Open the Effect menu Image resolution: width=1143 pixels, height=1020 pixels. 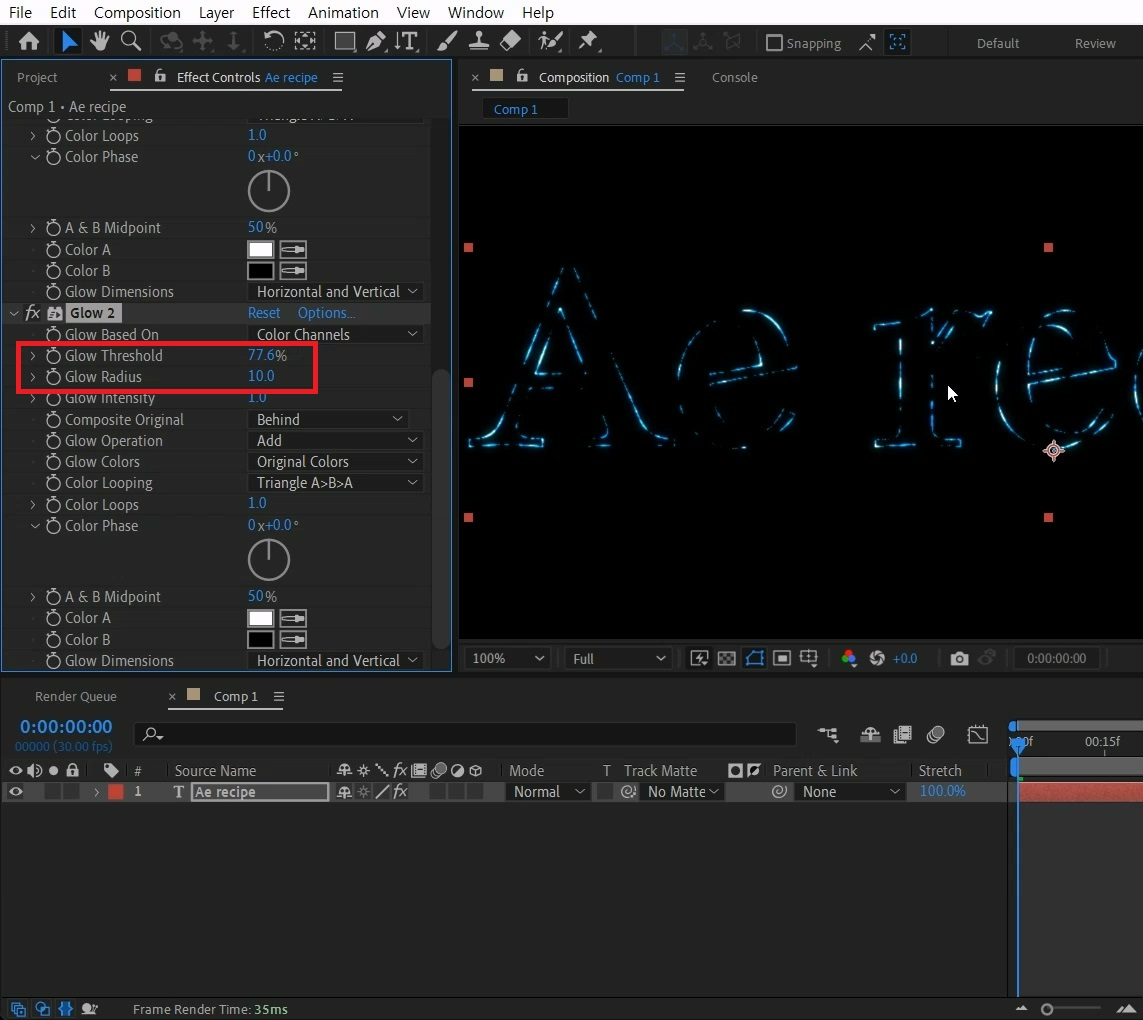[x=270, y=12]
